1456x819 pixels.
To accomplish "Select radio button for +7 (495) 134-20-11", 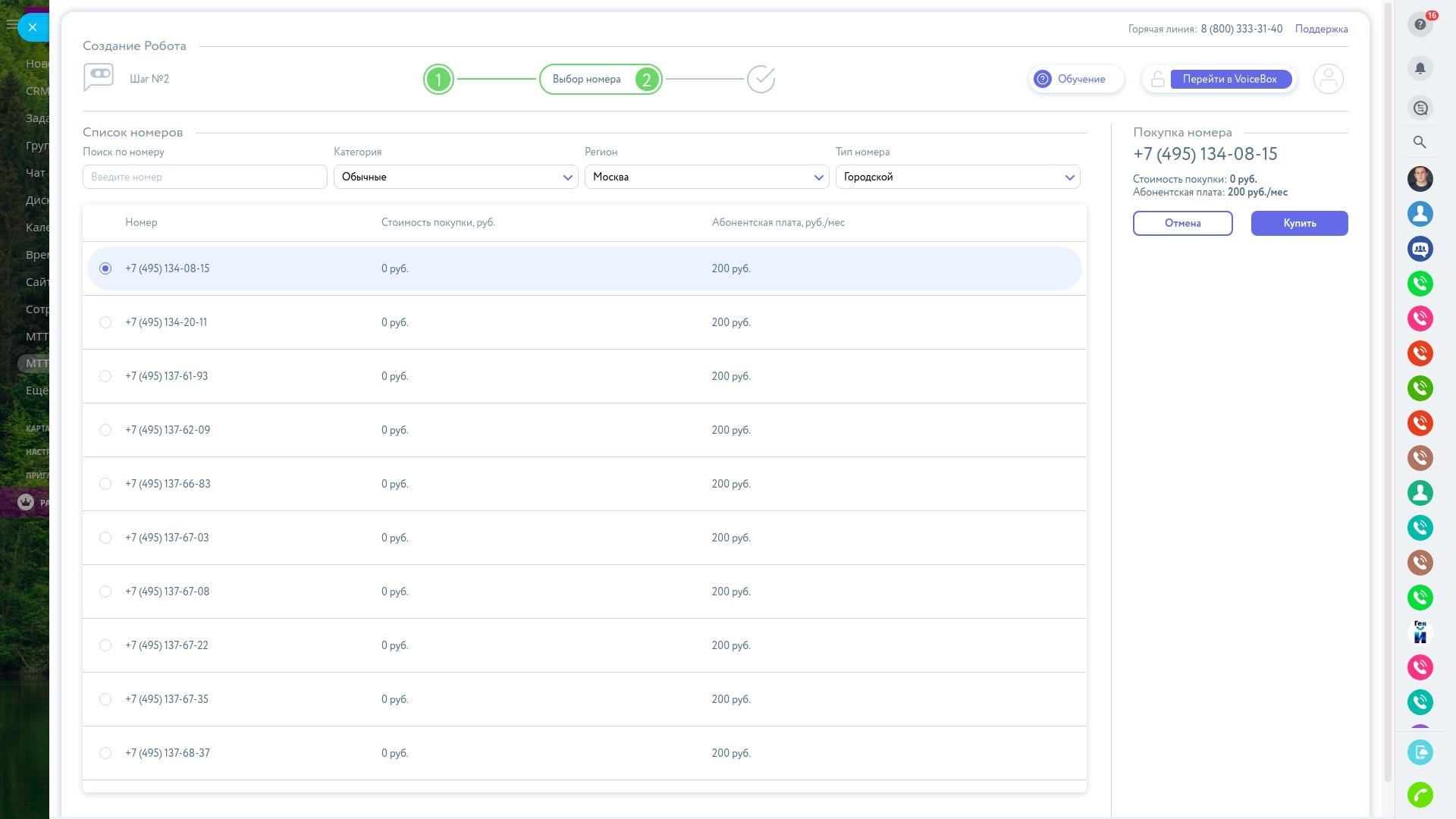I will click(x=105, y=322).
